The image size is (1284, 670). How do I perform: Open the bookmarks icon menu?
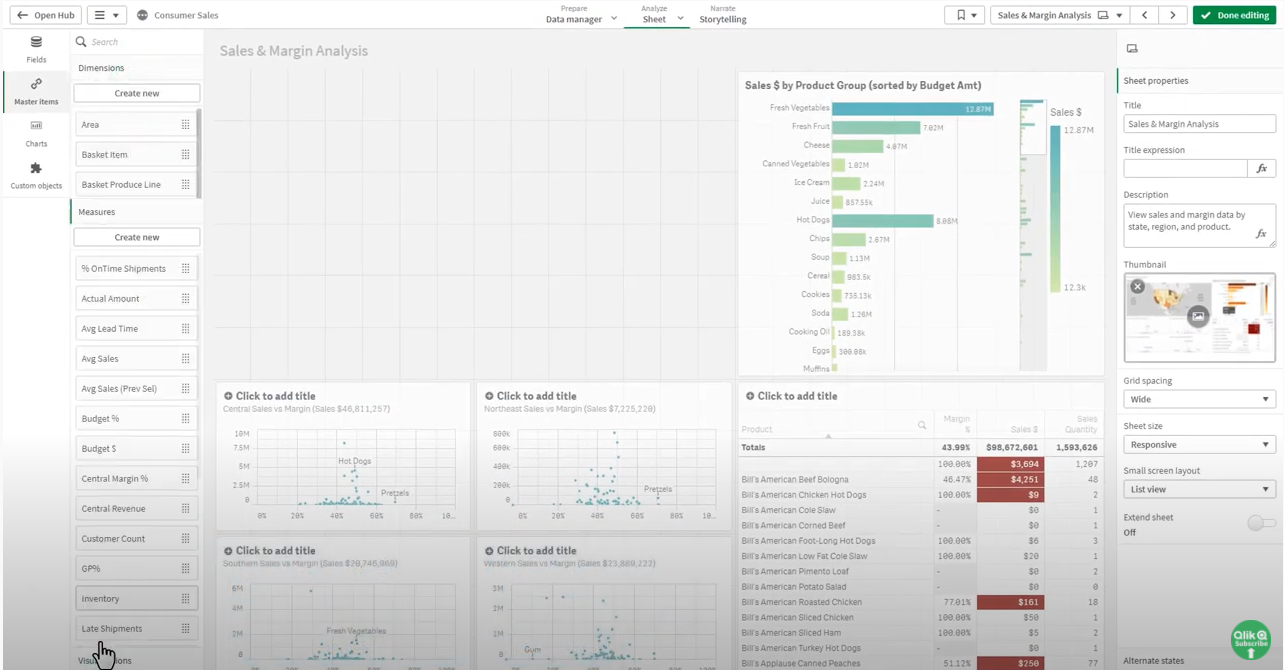pos(964,15)
